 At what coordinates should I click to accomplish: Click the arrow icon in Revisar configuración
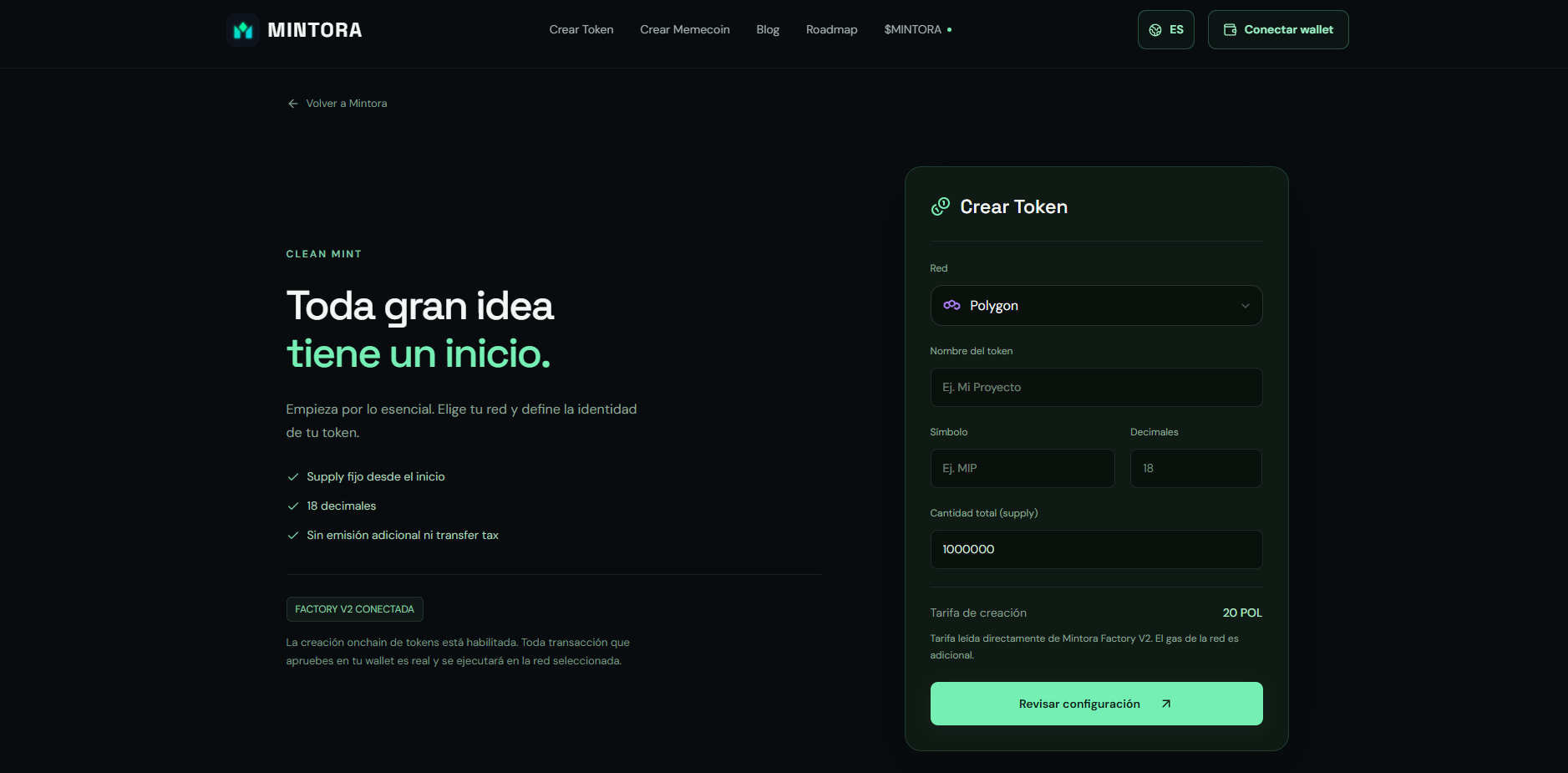1166,704
